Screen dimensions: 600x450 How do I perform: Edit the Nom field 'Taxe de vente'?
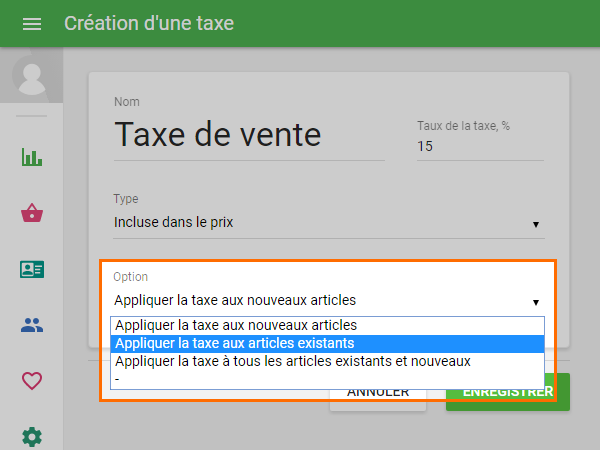249,135
